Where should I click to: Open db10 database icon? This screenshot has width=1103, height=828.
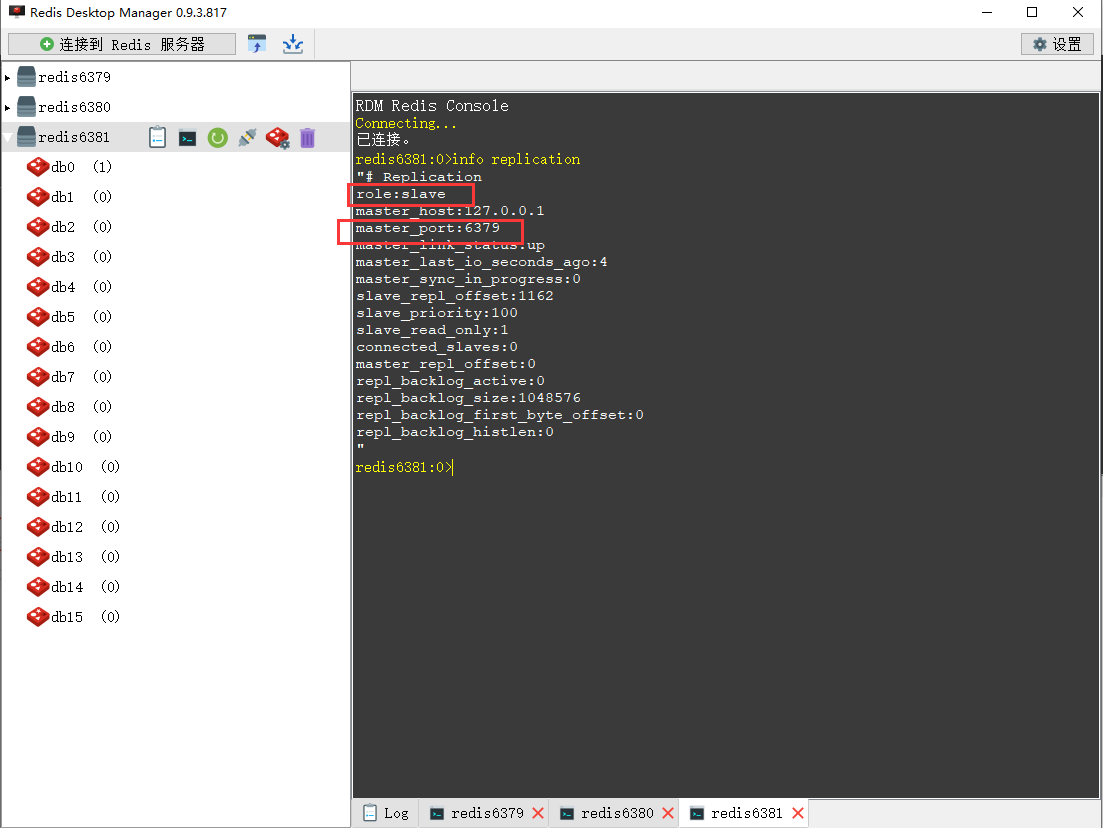[x=37, y=466]
